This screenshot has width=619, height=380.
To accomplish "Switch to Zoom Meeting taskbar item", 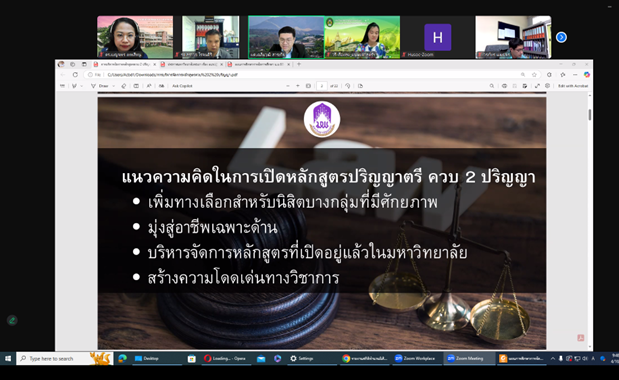I will coord(469,358).
